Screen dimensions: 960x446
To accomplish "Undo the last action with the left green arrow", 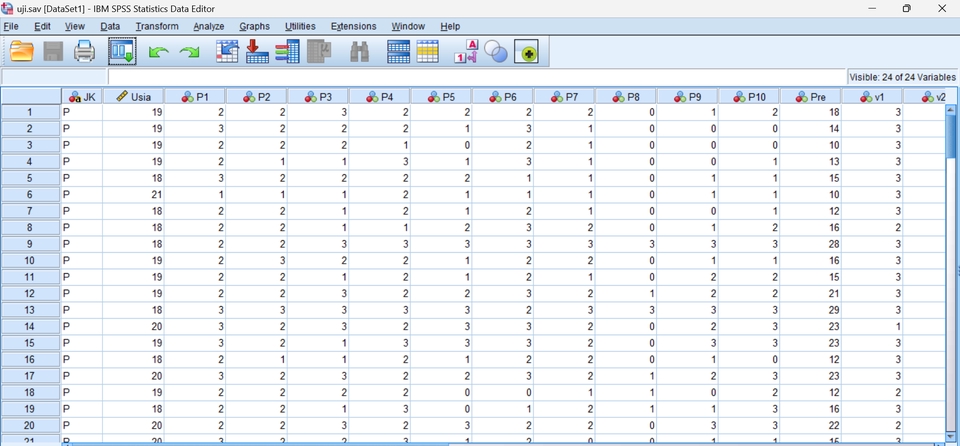I will (159, 53).
